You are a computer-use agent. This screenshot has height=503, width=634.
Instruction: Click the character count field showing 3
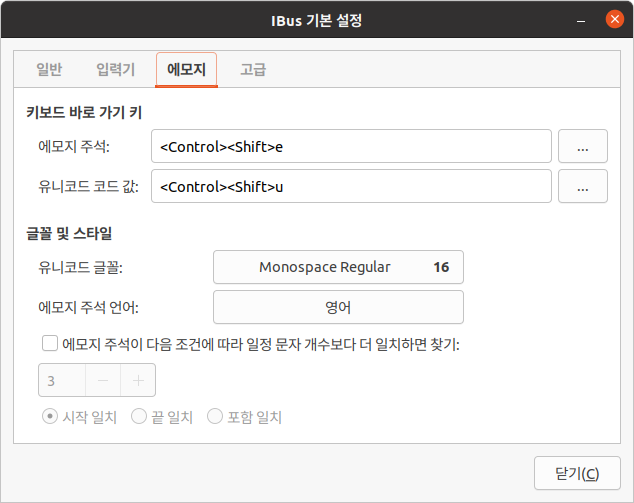pos(62,380)
